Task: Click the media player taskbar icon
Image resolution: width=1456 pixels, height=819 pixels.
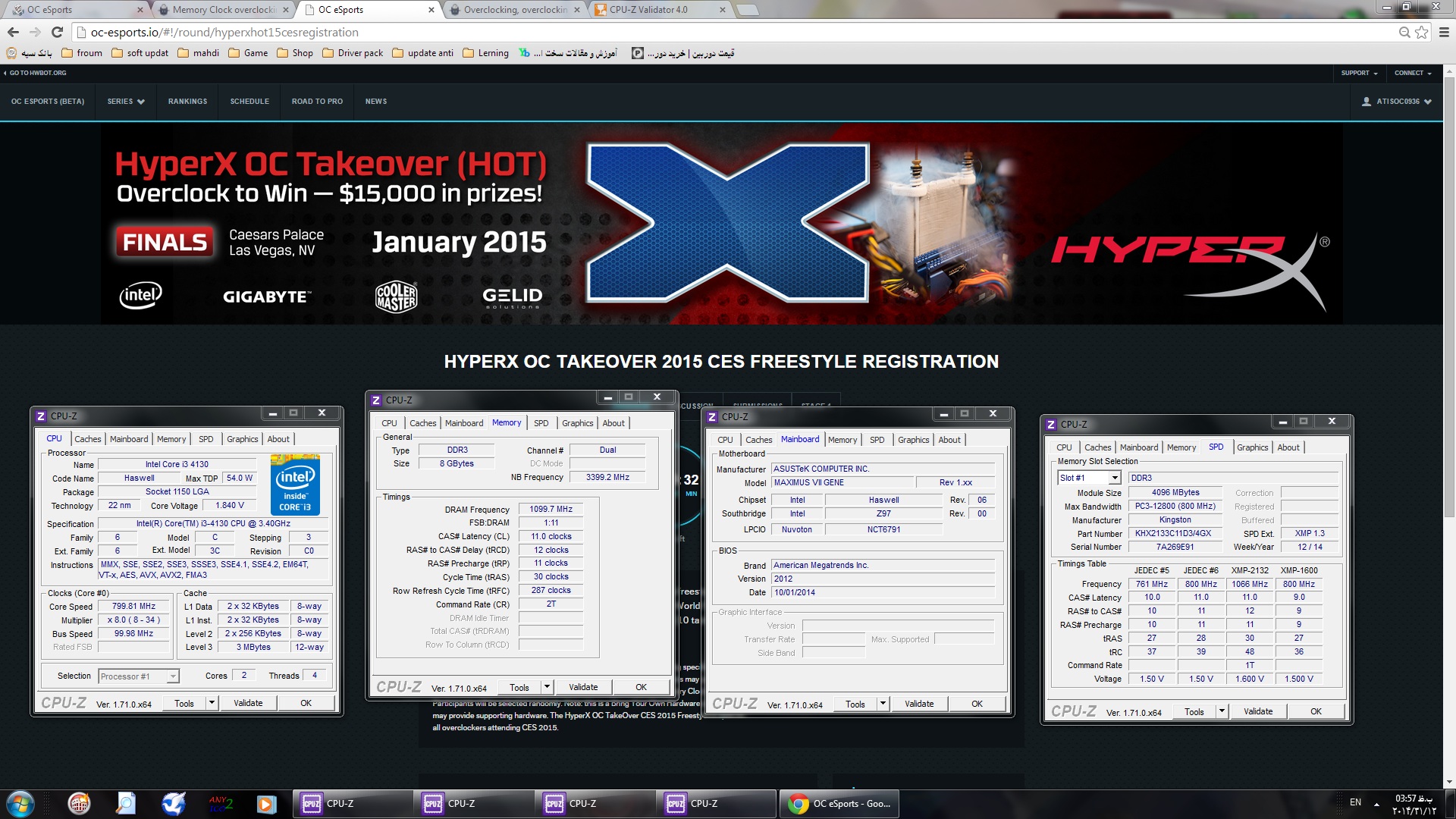Action: (266, 804)
